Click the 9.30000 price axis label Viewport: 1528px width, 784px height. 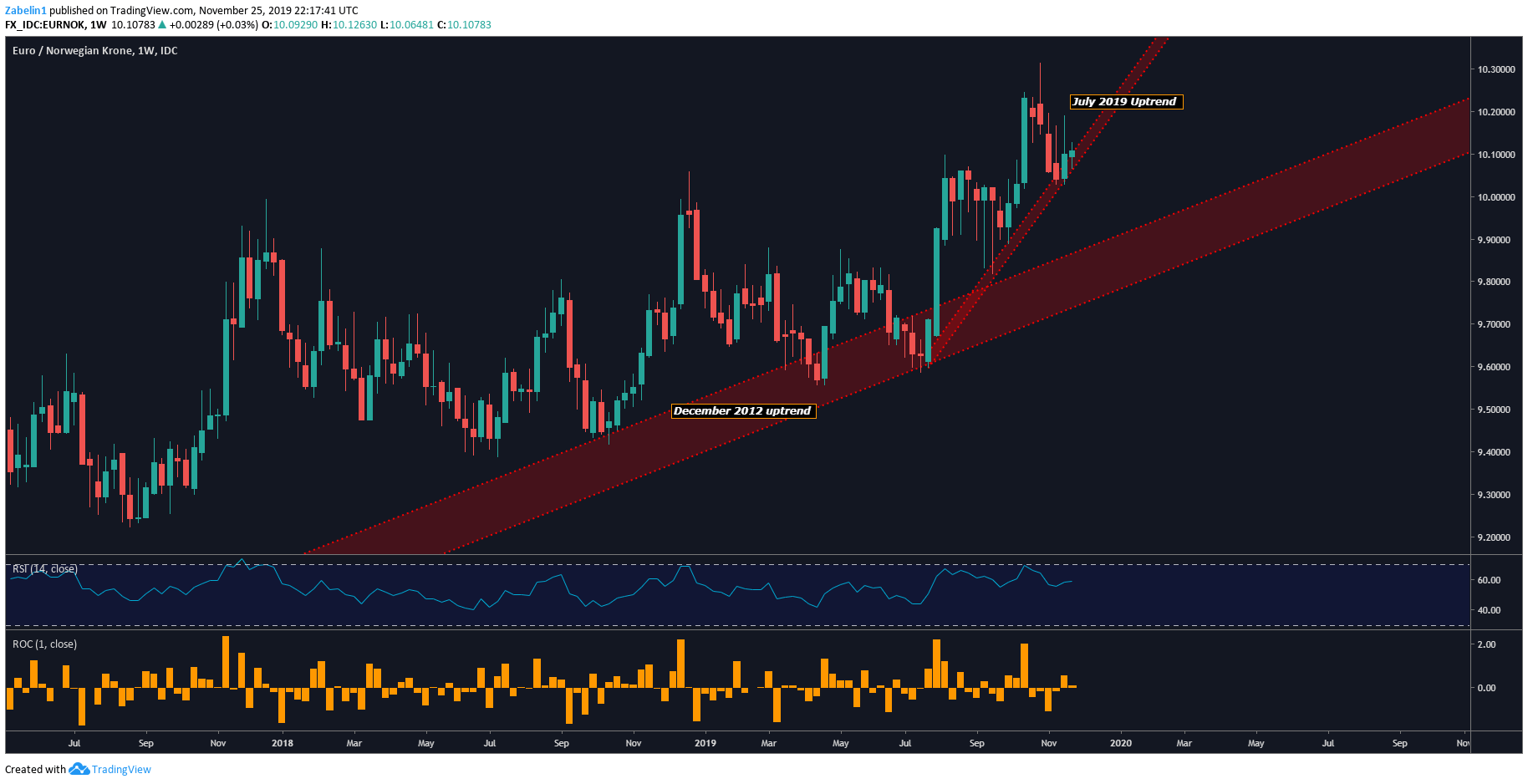1494,495
